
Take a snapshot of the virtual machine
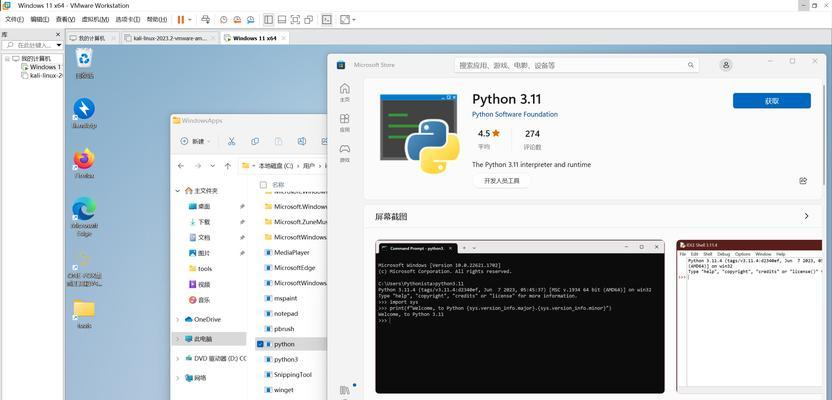click(224, 20)
